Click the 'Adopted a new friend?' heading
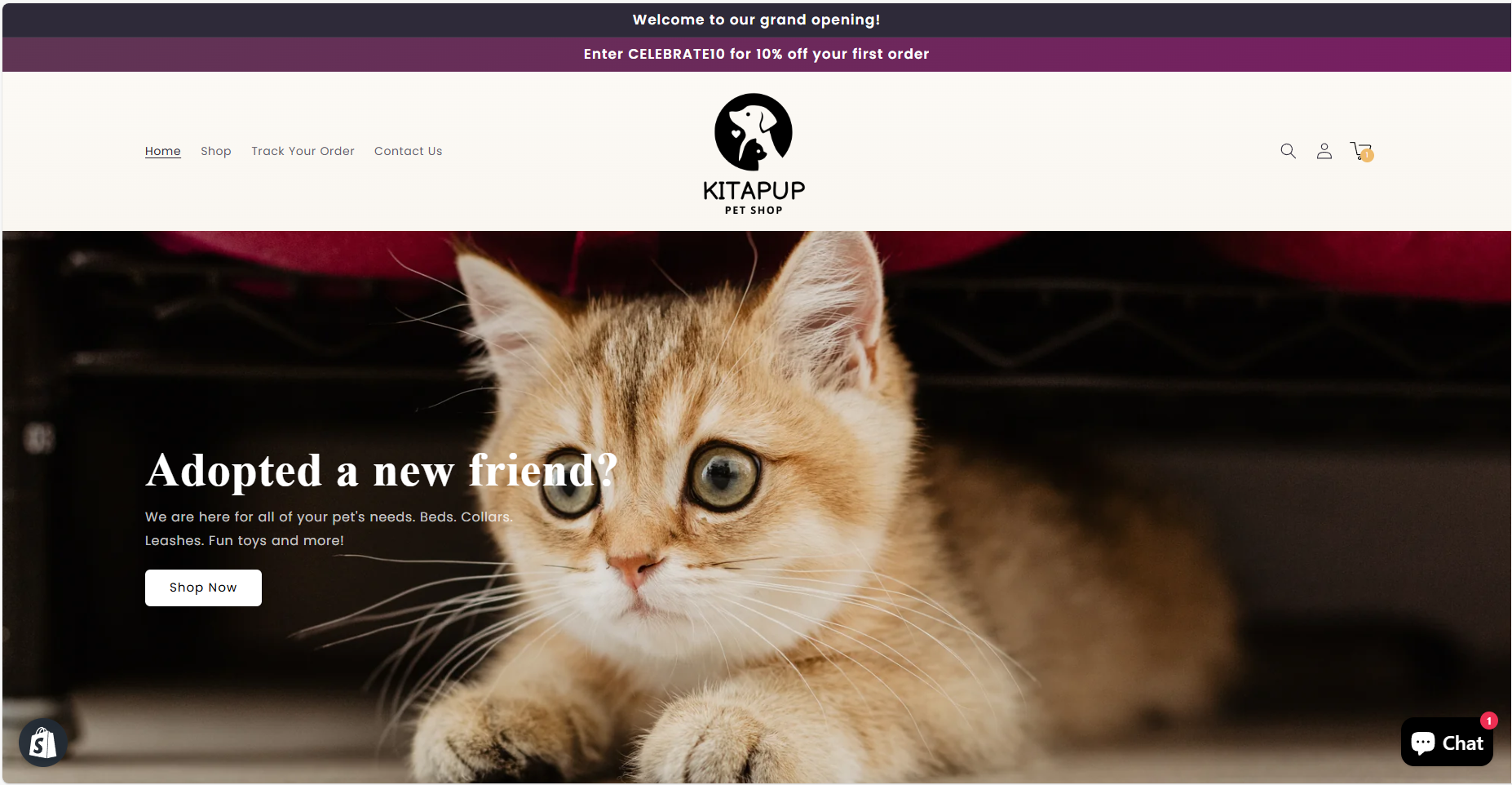The width and height of the screenshot is (1512, 785). point(382,471)
